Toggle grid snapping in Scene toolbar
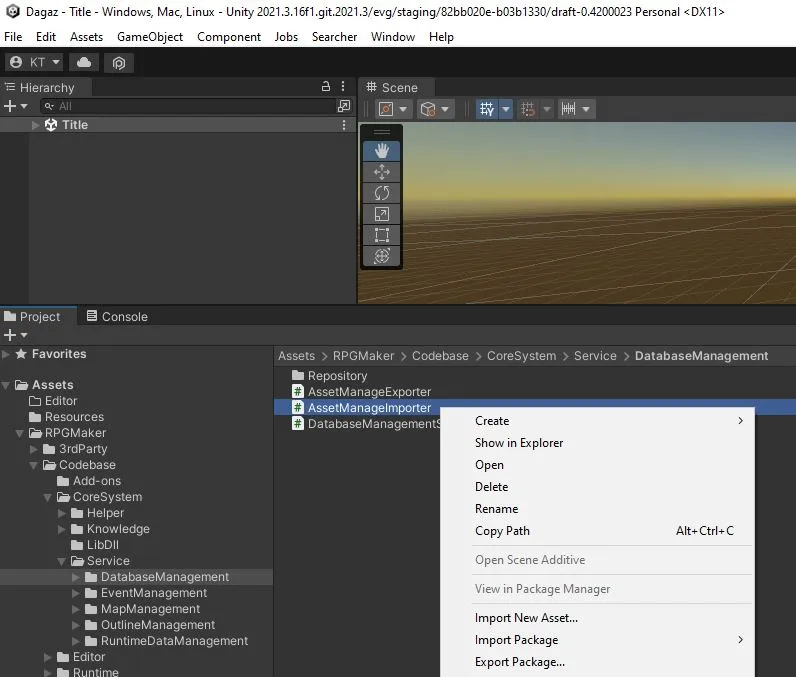This screenshot has width=796, height=677. click(529, 109)
